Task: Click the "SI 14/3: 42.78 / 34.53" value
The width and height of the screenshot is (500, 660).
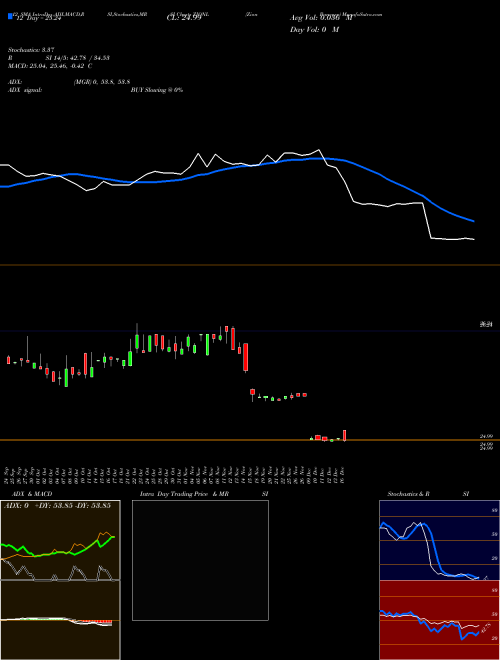Action: click(77, 58)
